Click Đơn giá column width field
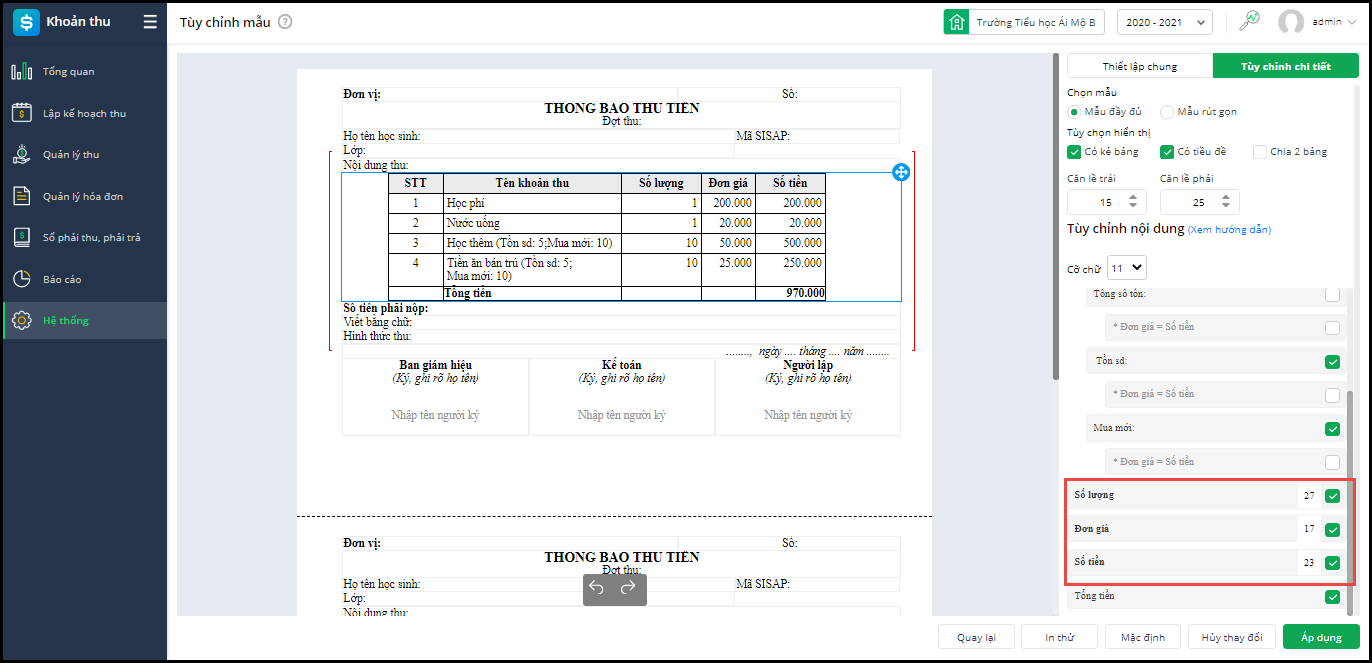This screenshot has height=663, width=1372. 1309,530
